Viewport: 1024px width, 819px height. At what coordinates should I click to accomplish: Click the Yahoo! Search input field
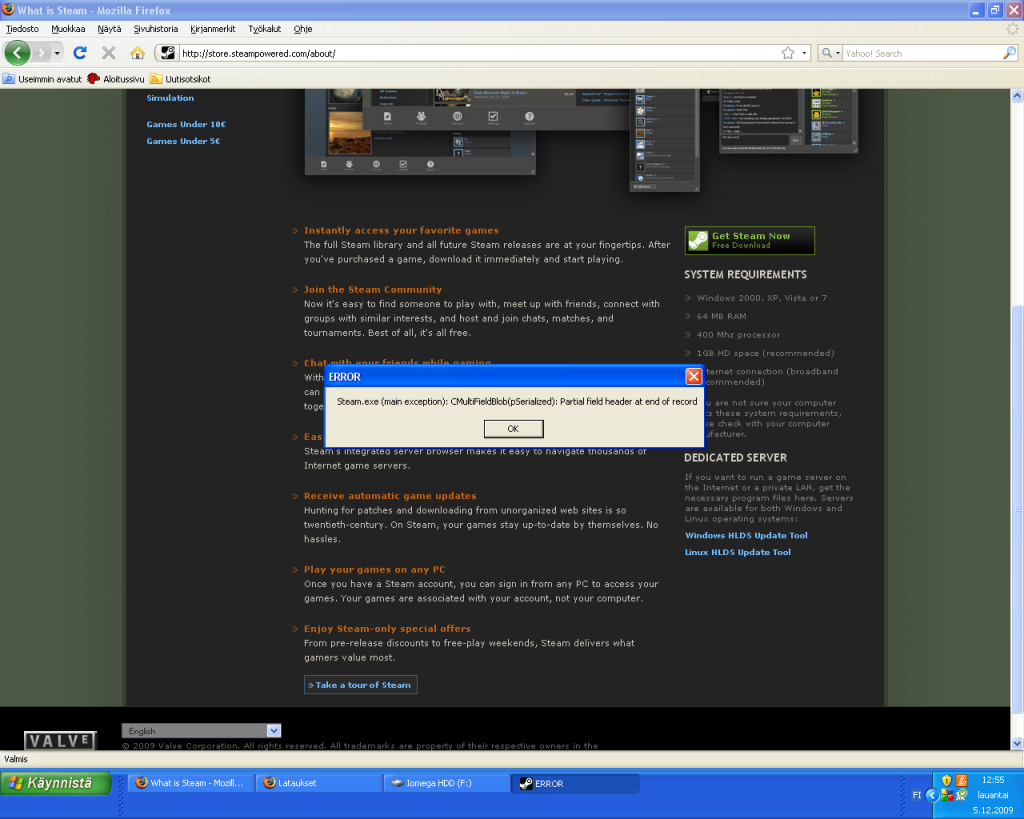pos(921,54)
